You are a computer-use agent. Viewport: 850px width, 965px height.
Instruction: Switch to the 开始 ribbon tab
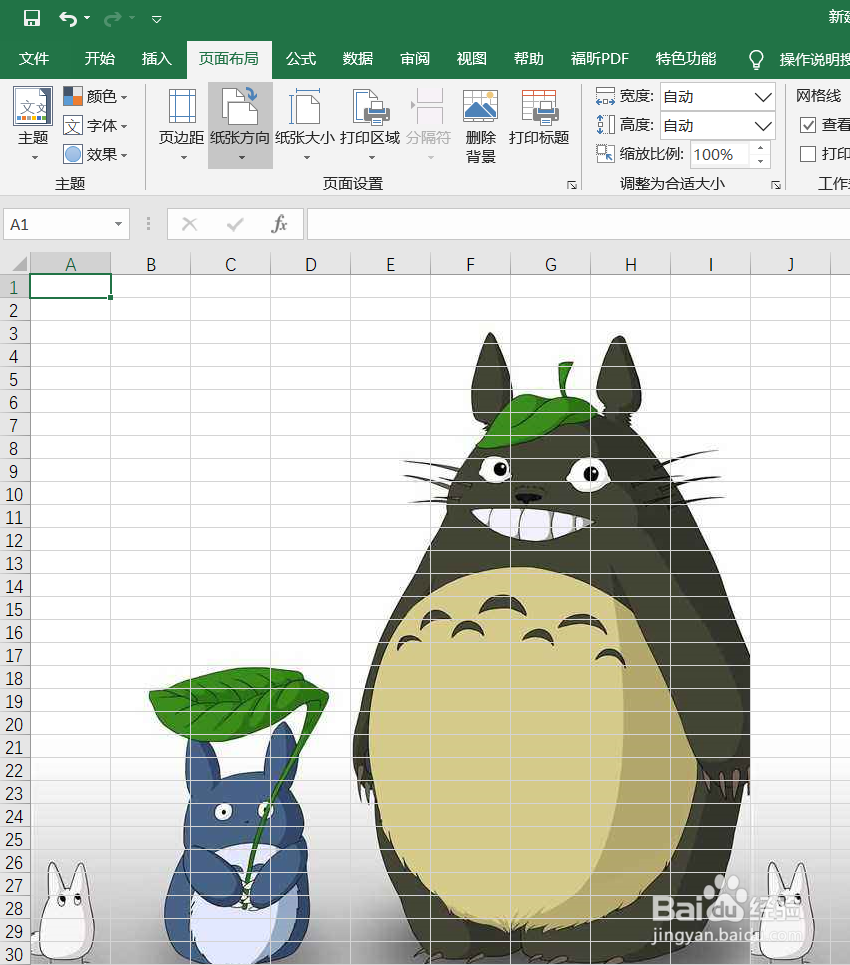coord(100,58)
